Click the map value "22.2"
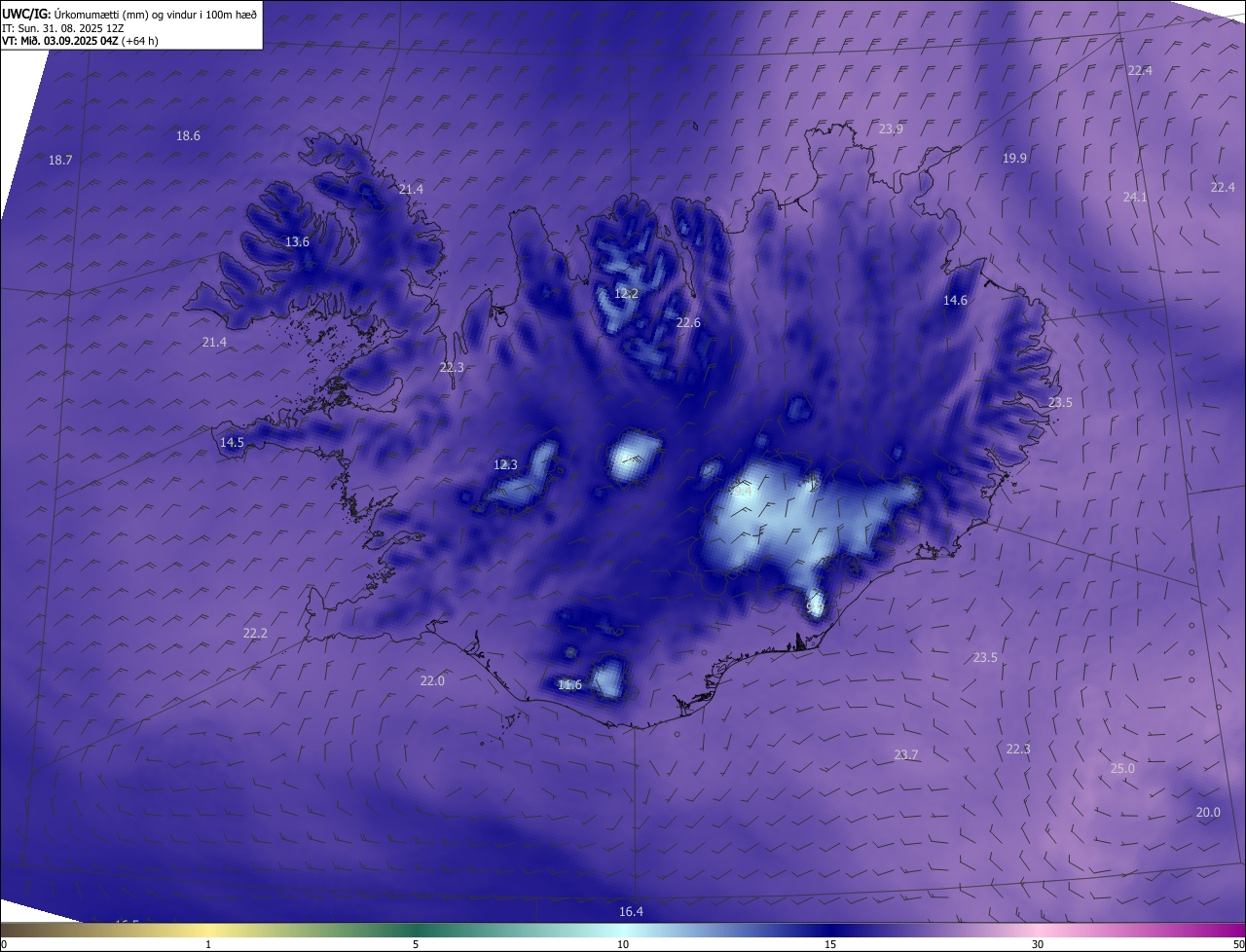Screen dimensions: 1246x952 coord(255,634)
